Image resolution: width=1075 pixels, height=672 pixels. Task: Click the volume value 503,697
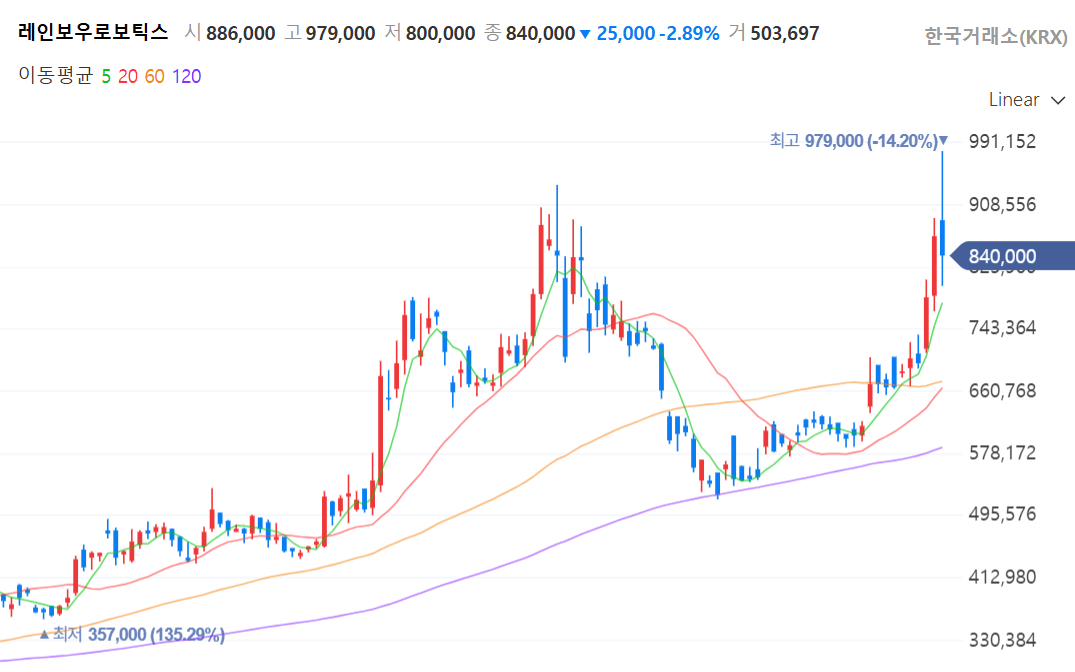(x=785, y=33)
